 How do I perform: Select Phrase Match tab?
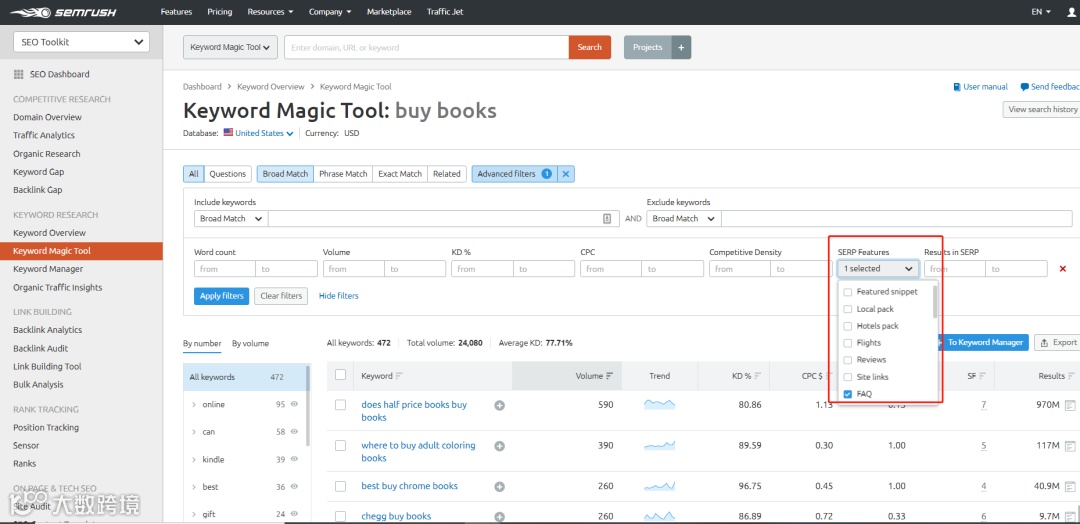pyautogui.click(x=343, y=174)
